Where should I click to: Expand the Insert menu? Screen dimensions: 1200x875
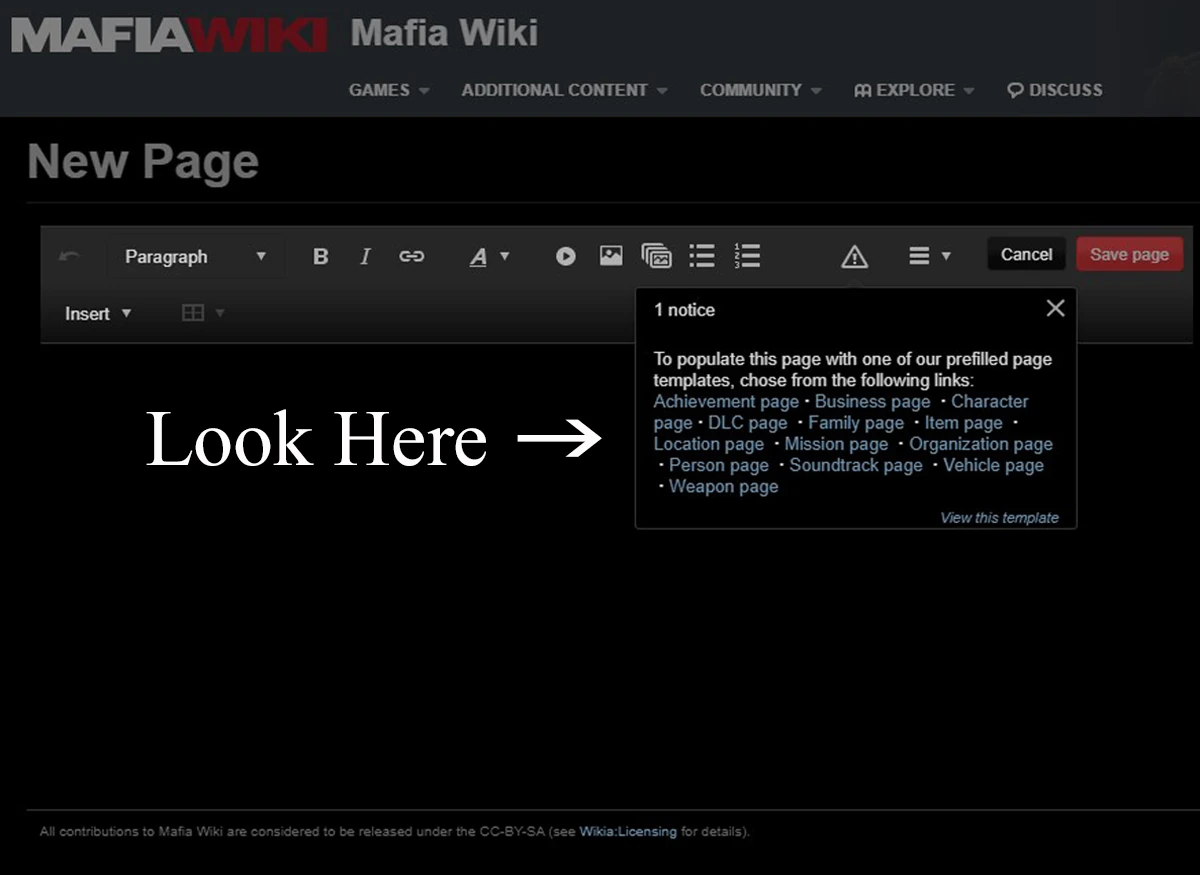pyautogui.click(x=98, y=313)
